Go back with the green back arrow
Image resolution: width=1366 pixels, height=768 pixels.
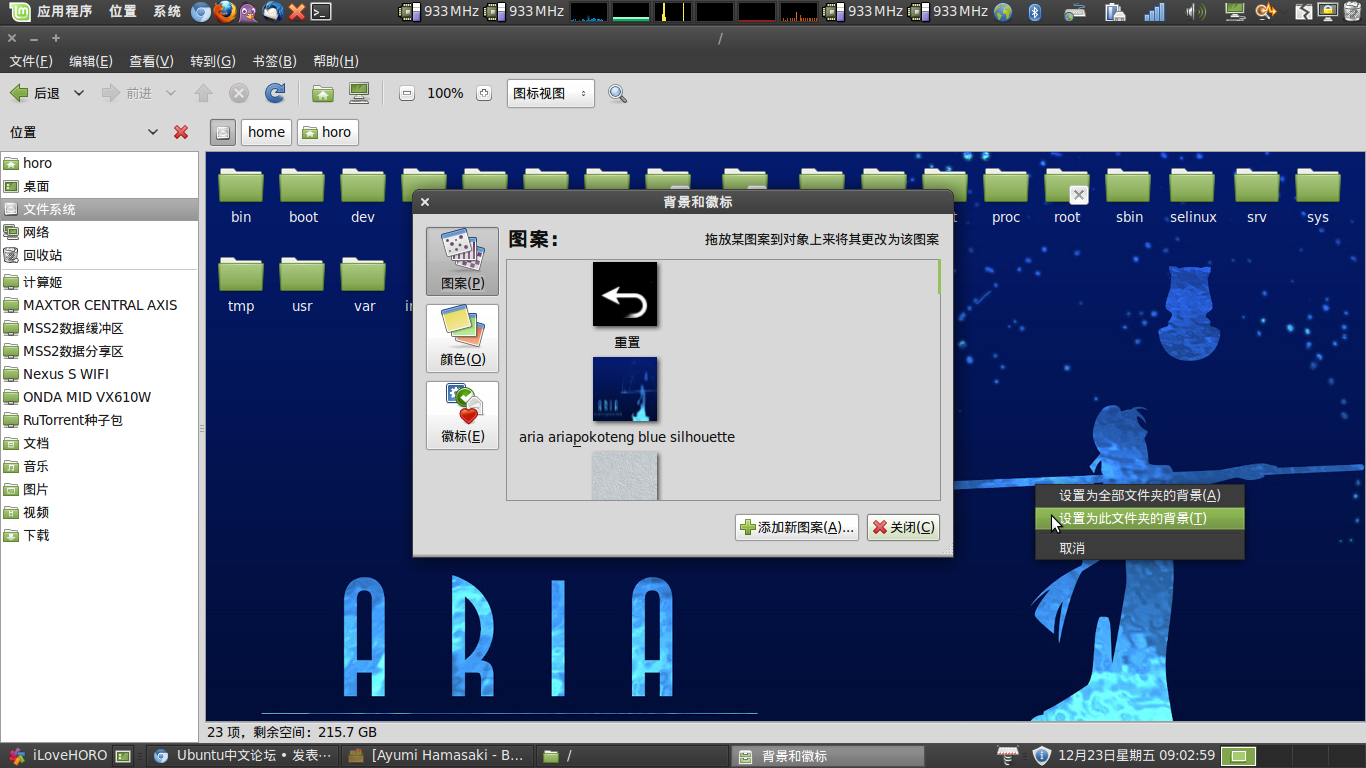click(x=34, y=93)
